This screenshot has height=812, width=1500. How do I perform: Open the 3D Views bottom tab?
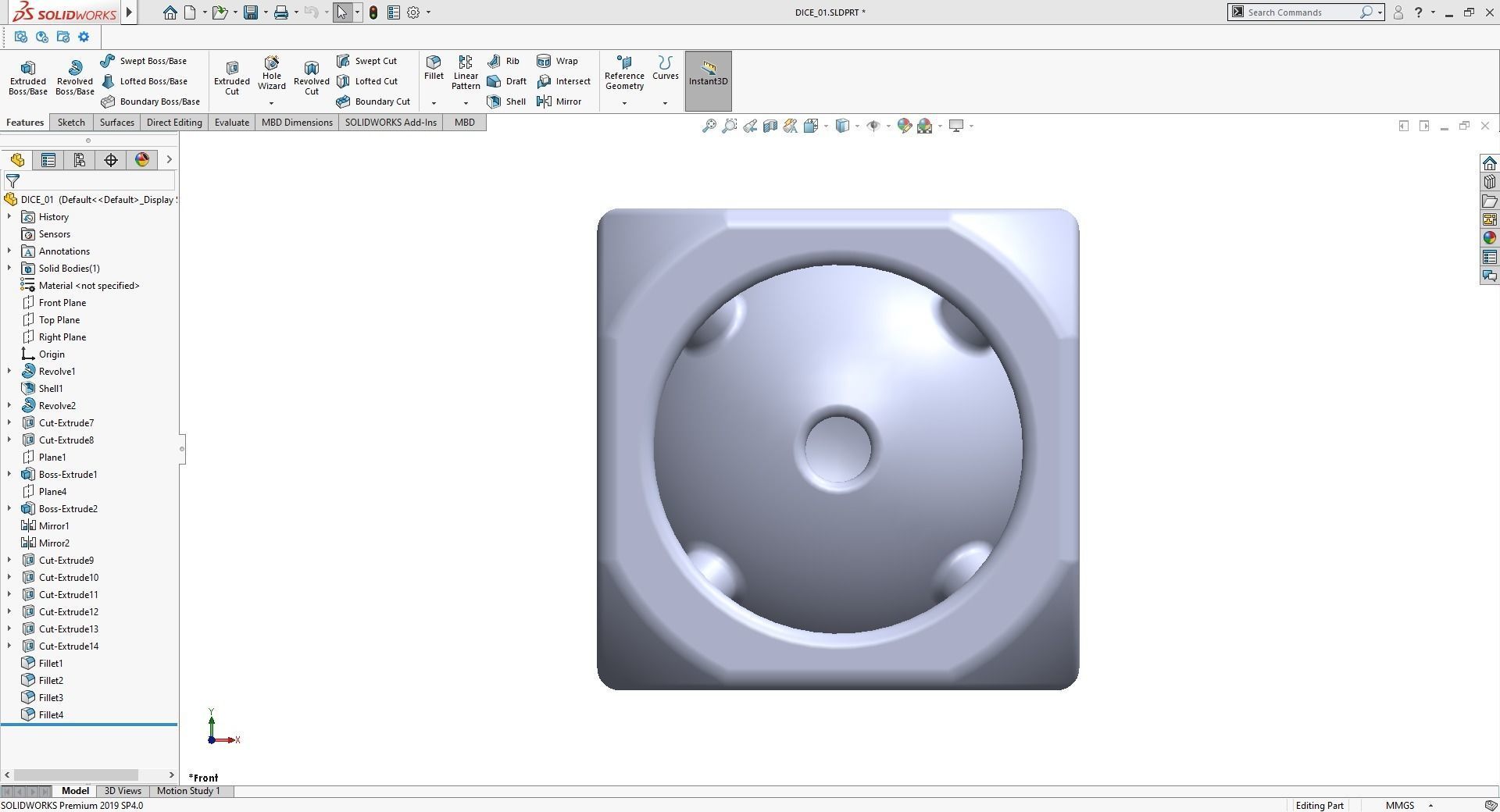pyautogui.click(x=123, y=791)
